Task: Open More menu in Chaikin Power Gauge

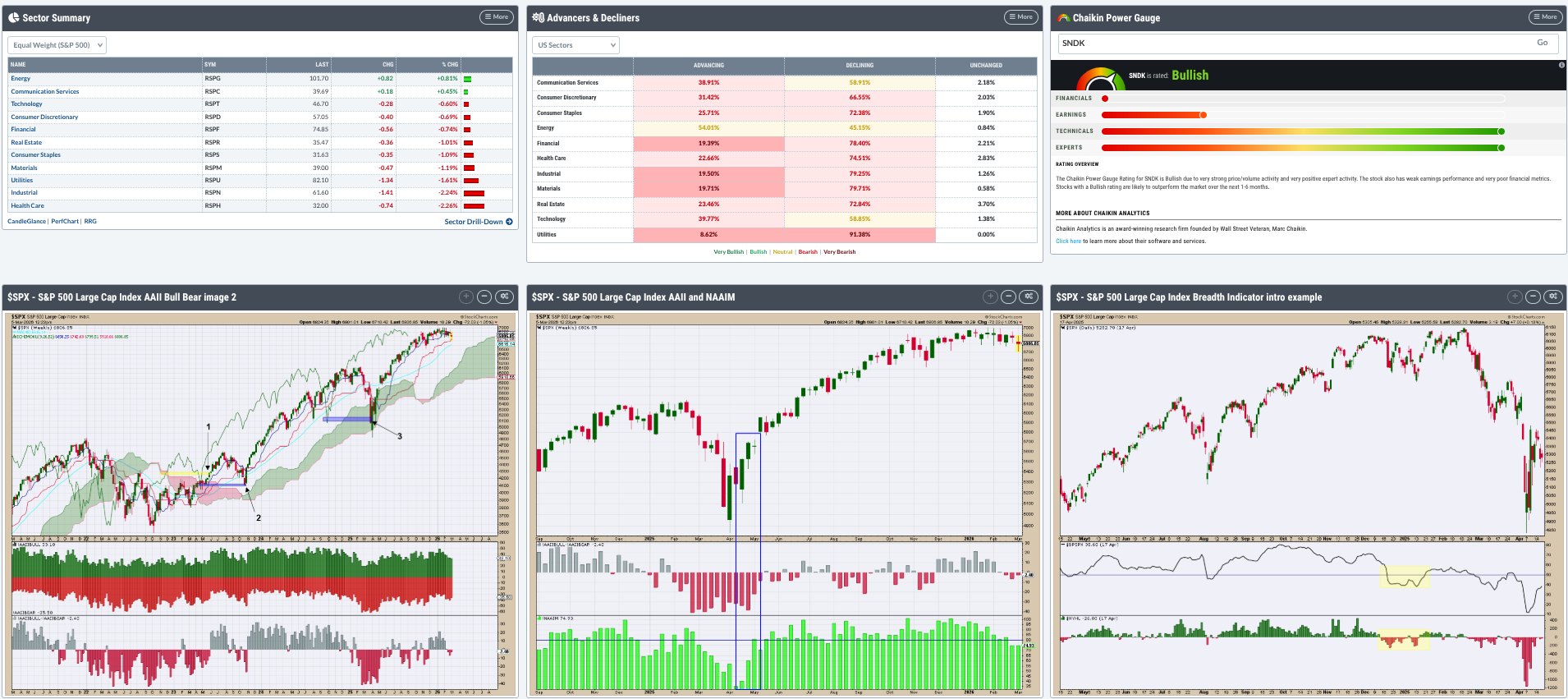Action: (x=1545, y=17)
